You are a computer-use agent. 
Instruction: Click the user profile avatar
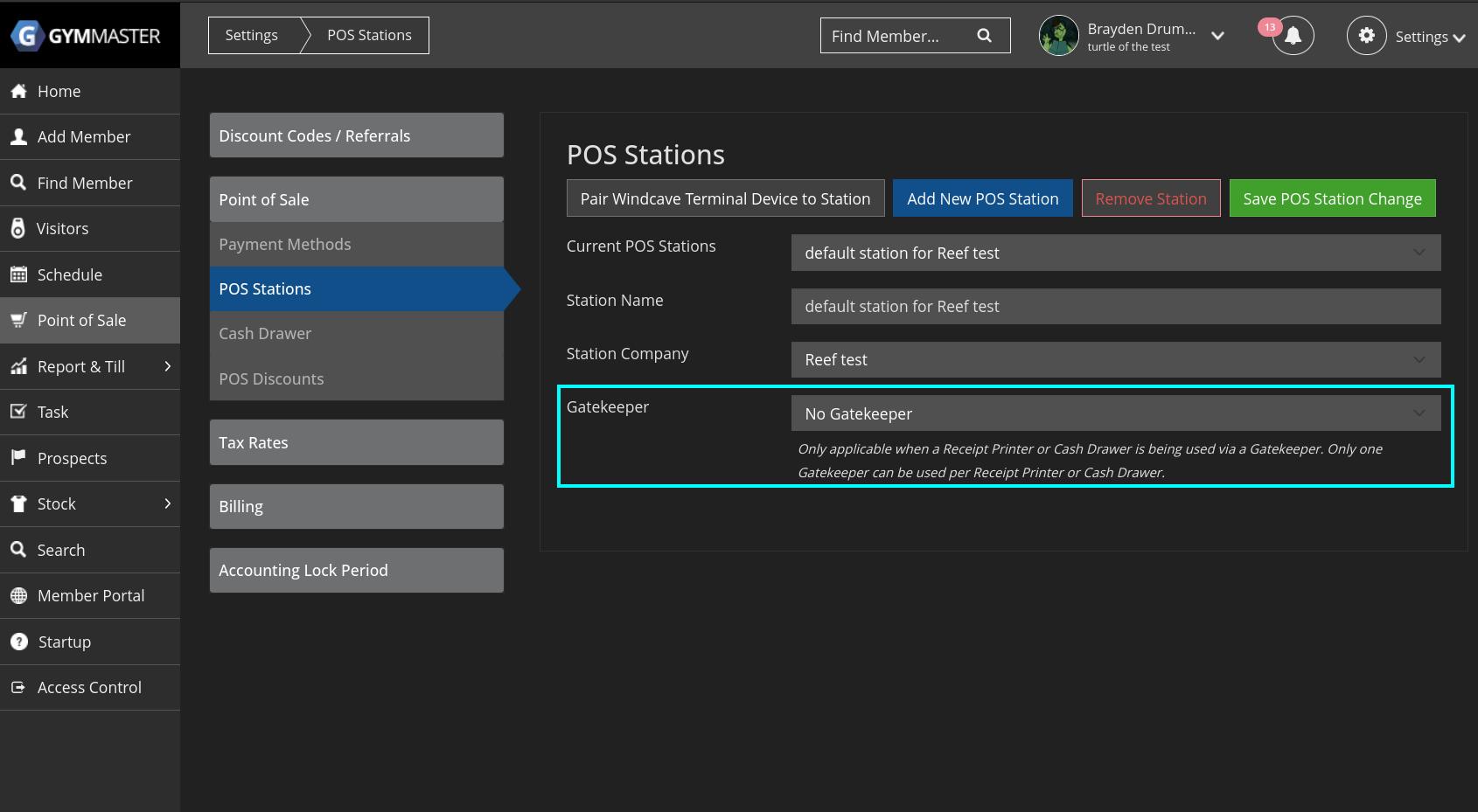pos(1058,36)
